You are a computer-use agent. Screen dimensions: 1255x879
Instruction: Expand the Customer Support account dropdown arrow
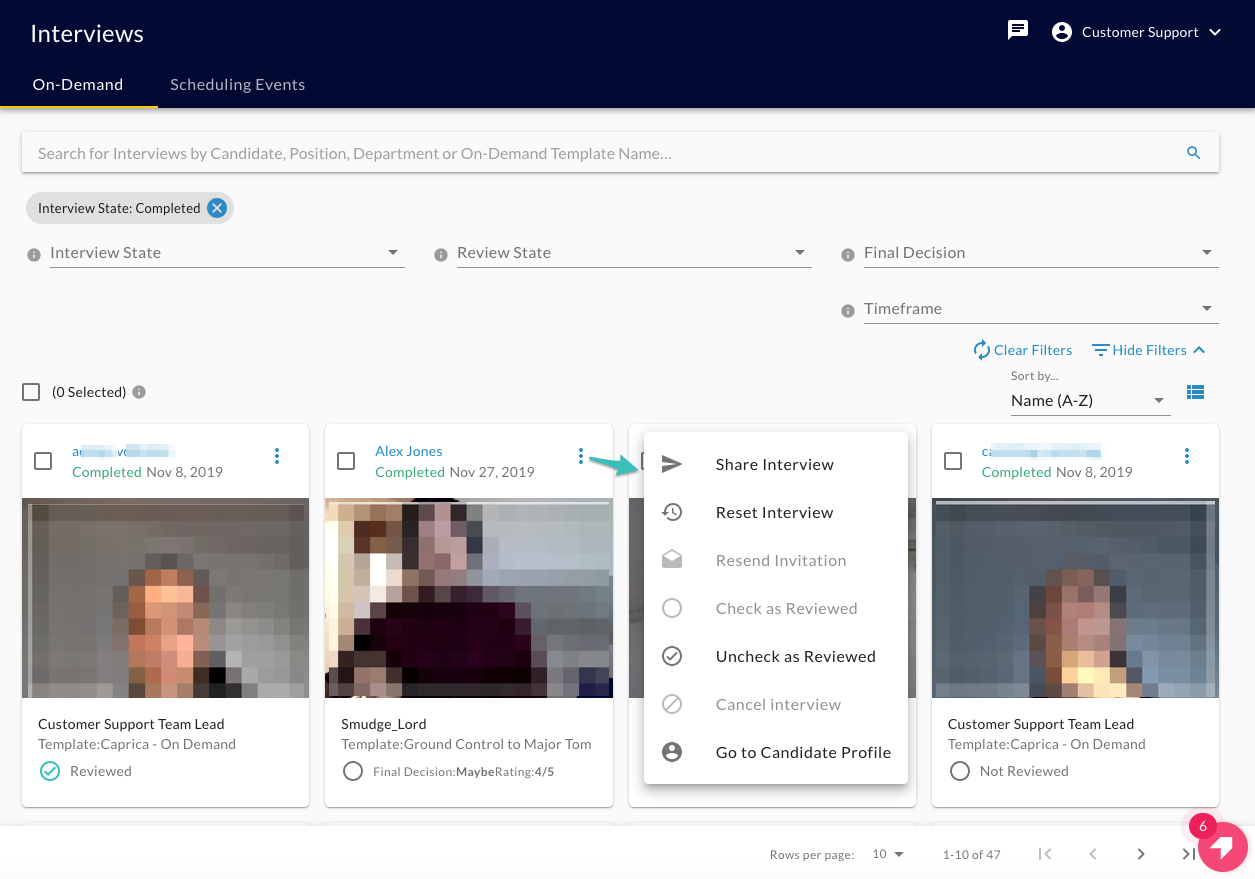pos(1215,32)
